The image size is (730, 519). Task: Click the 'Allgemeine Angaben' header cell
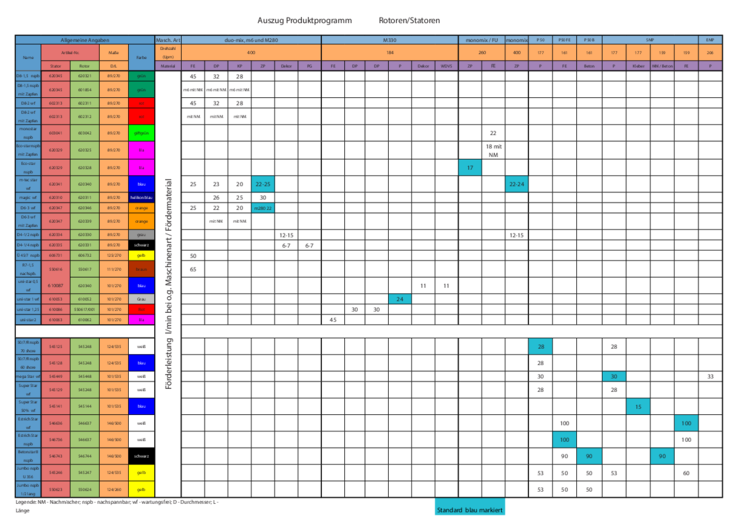pyautogui.click(x=84, y=39)
